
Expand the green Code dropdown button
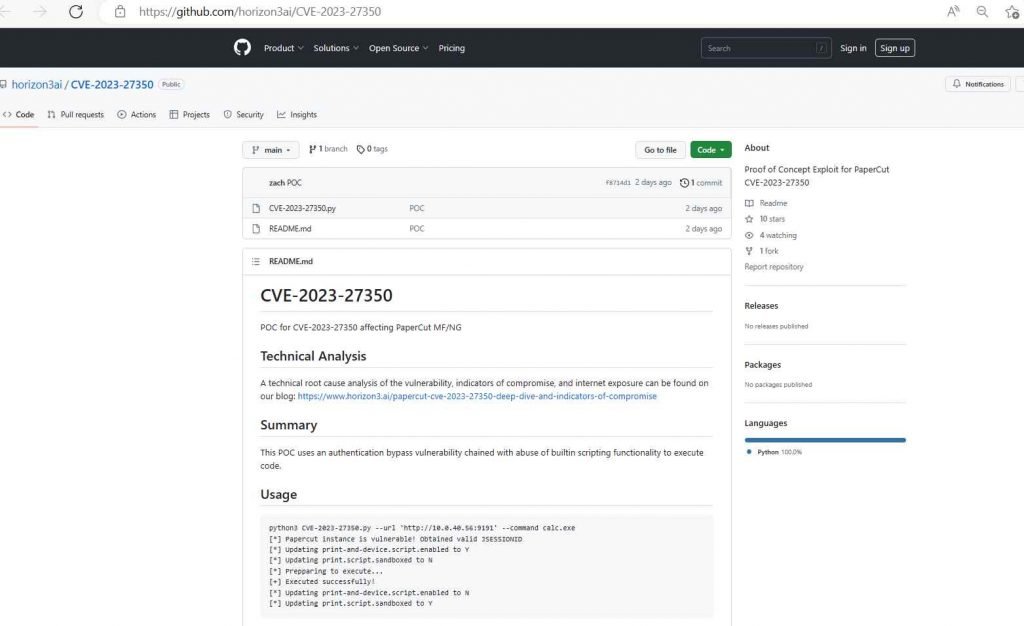point(711,149)
